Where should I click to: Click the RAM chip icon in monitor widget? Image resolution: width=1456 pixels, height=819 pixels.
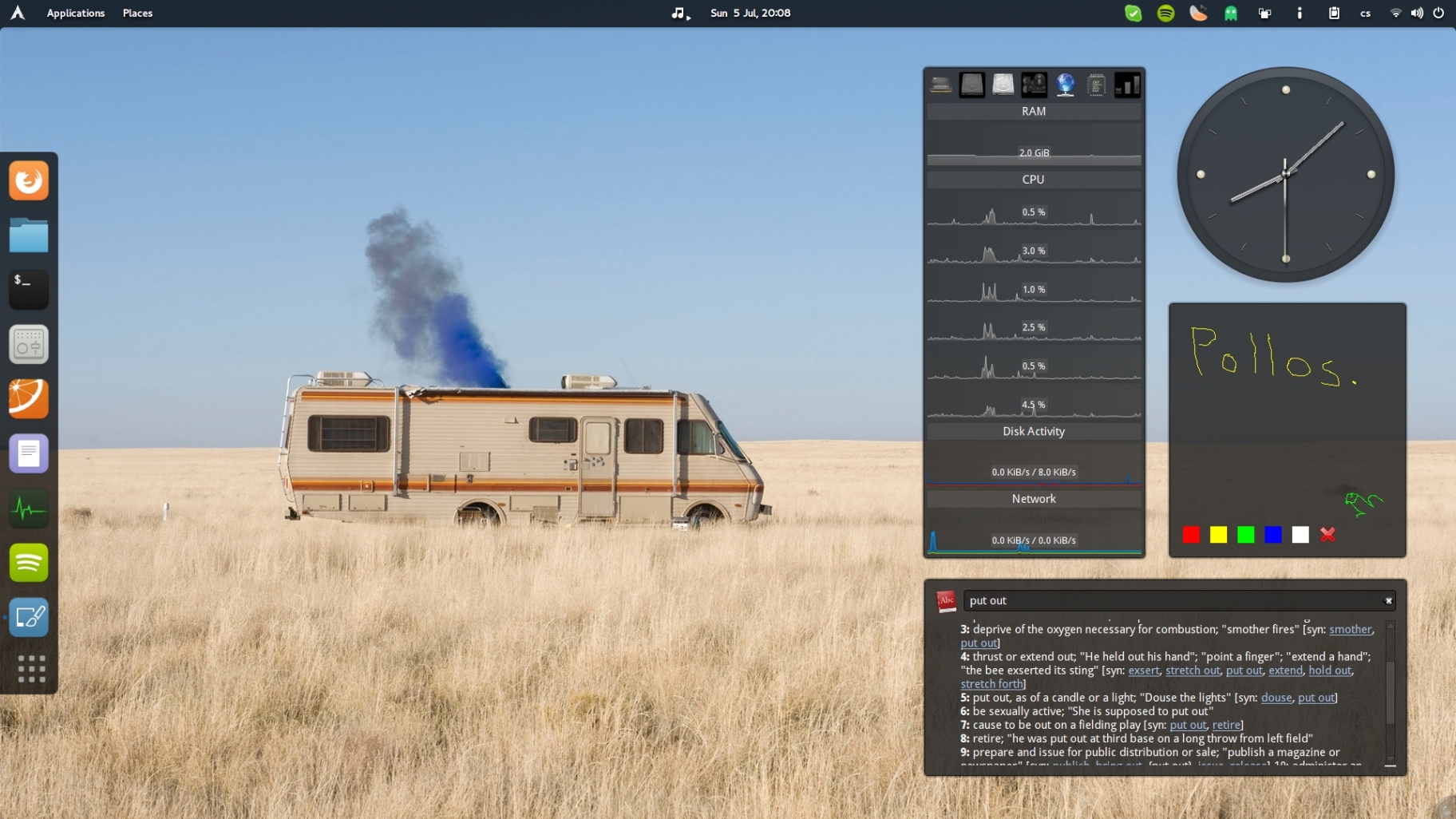coord(941,85)
